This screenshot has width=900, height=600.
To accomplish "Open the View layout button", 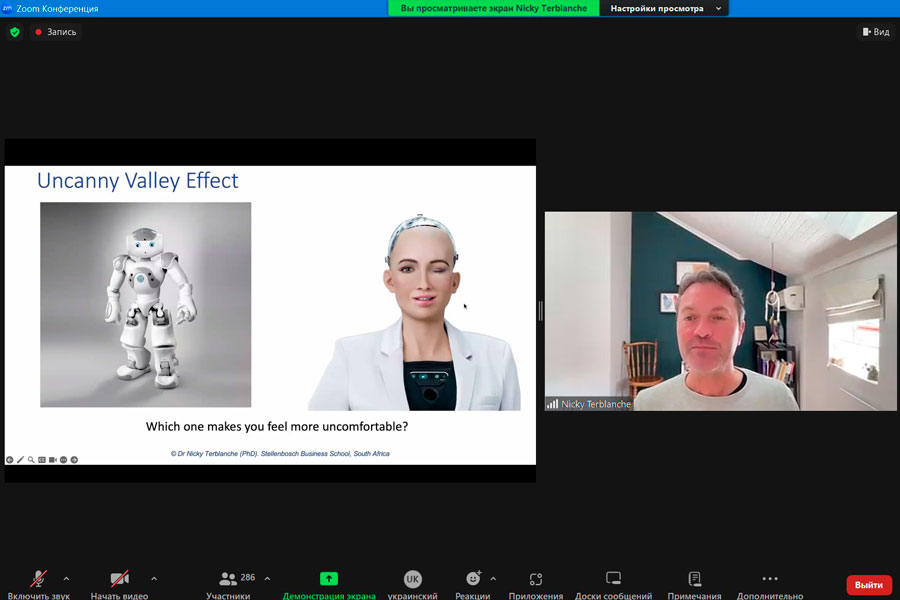I will (x=875, y=32).
